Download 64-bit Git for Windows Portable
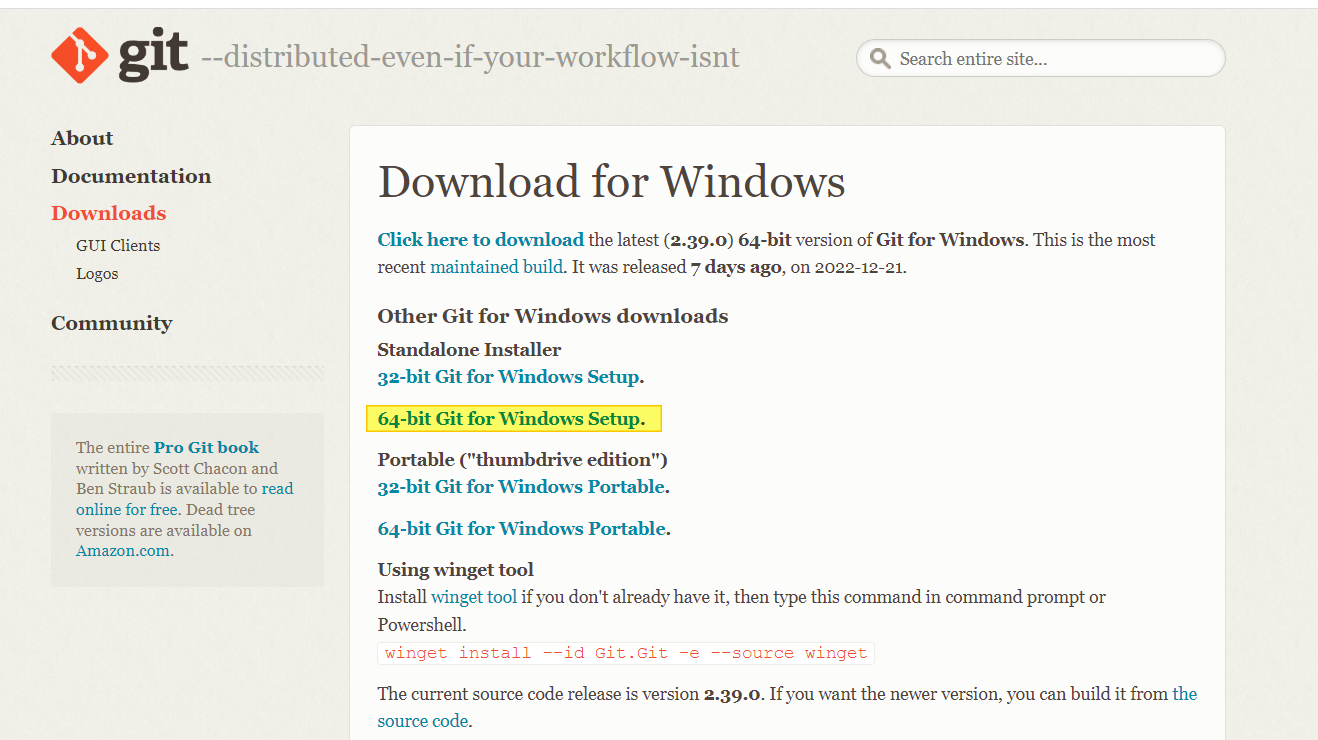 522,529
